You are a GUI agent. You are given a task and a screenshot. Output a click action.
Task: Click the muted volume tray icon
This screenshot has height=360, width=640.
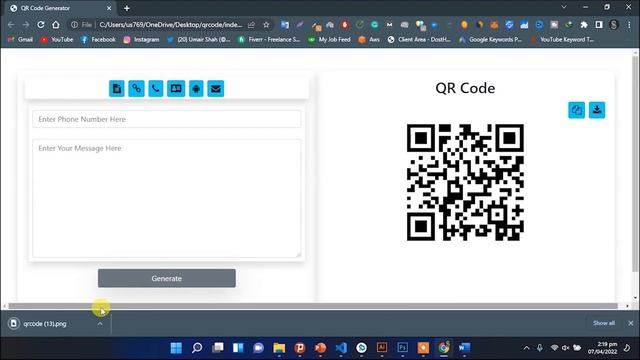pos(565,348)
